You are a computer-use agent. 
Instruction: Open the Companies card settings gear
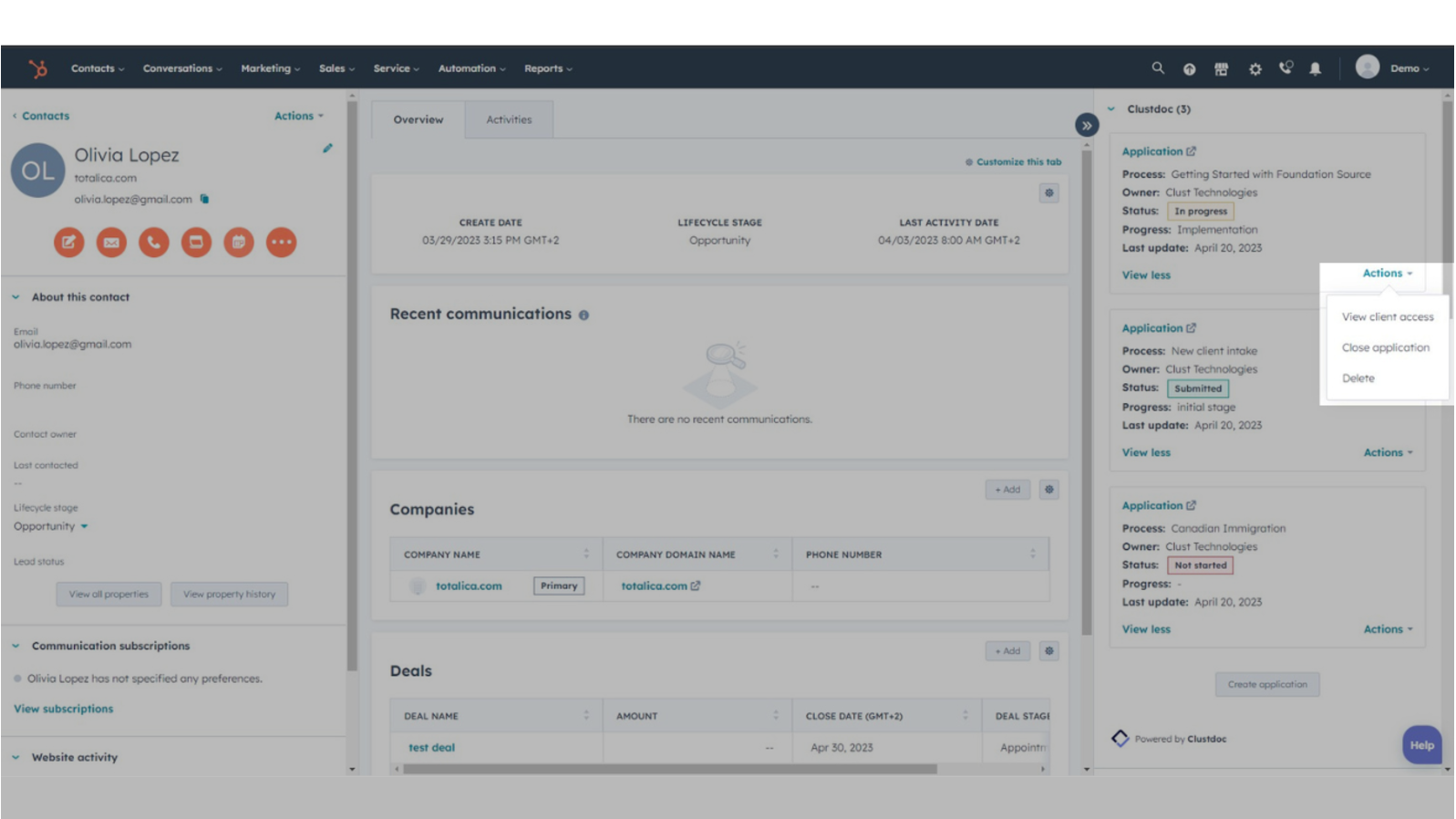click(1048, 490)
